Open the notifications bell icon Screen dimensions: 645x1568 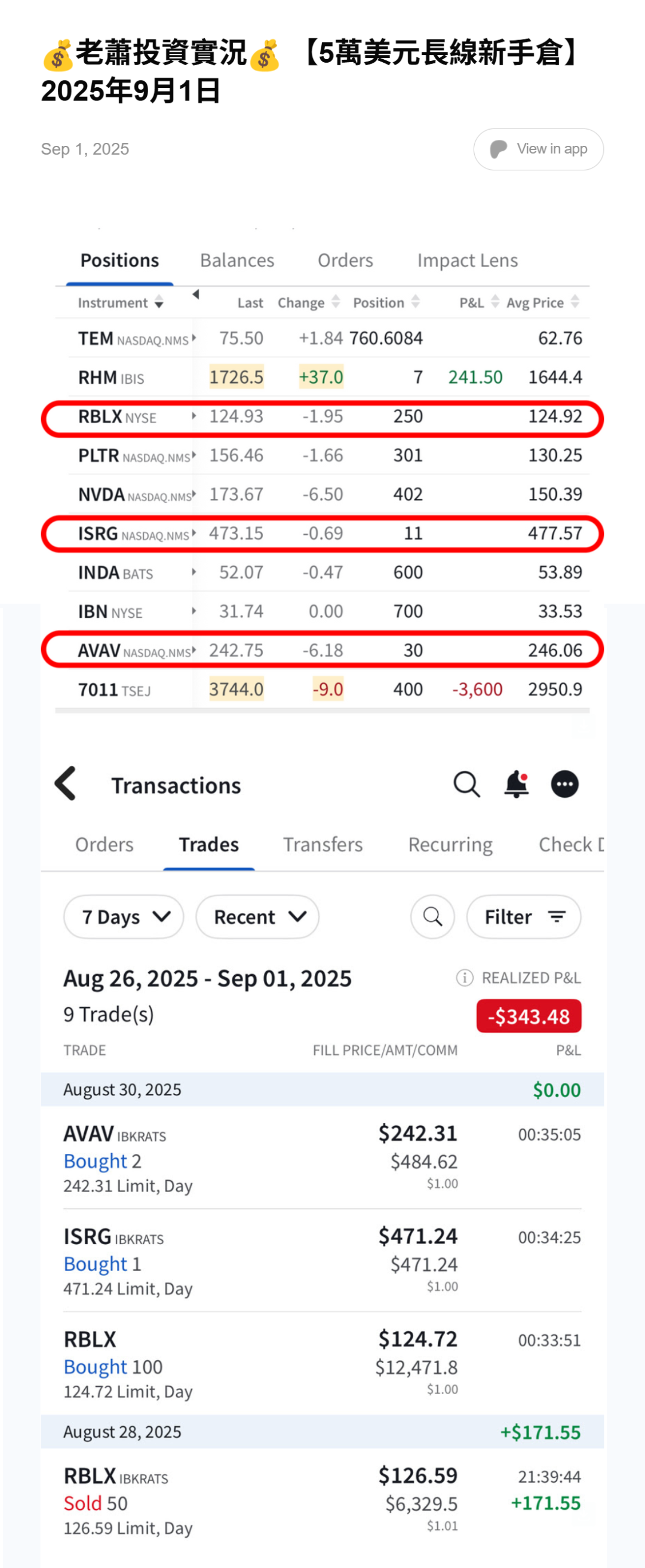(516, 784)
